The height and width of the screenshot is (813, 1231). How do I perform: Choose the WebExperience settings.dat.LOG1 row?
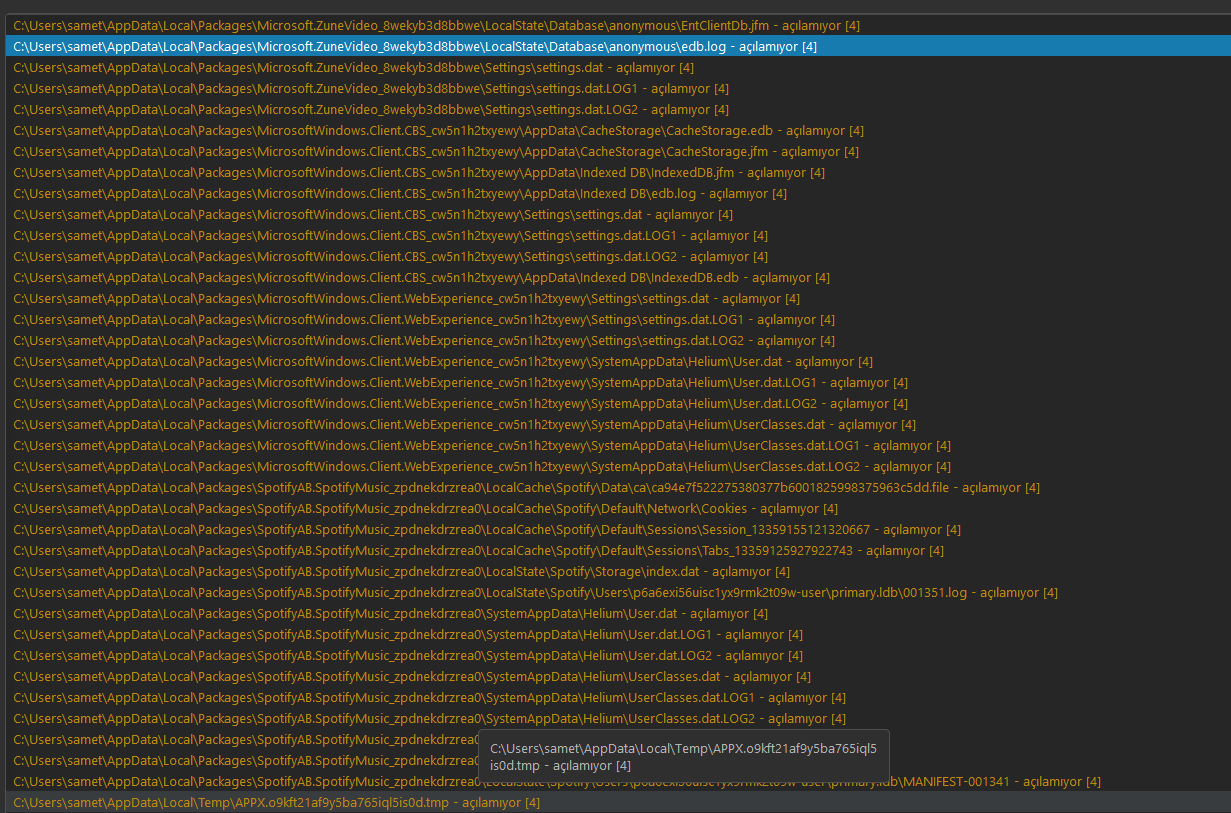(617, 319)
